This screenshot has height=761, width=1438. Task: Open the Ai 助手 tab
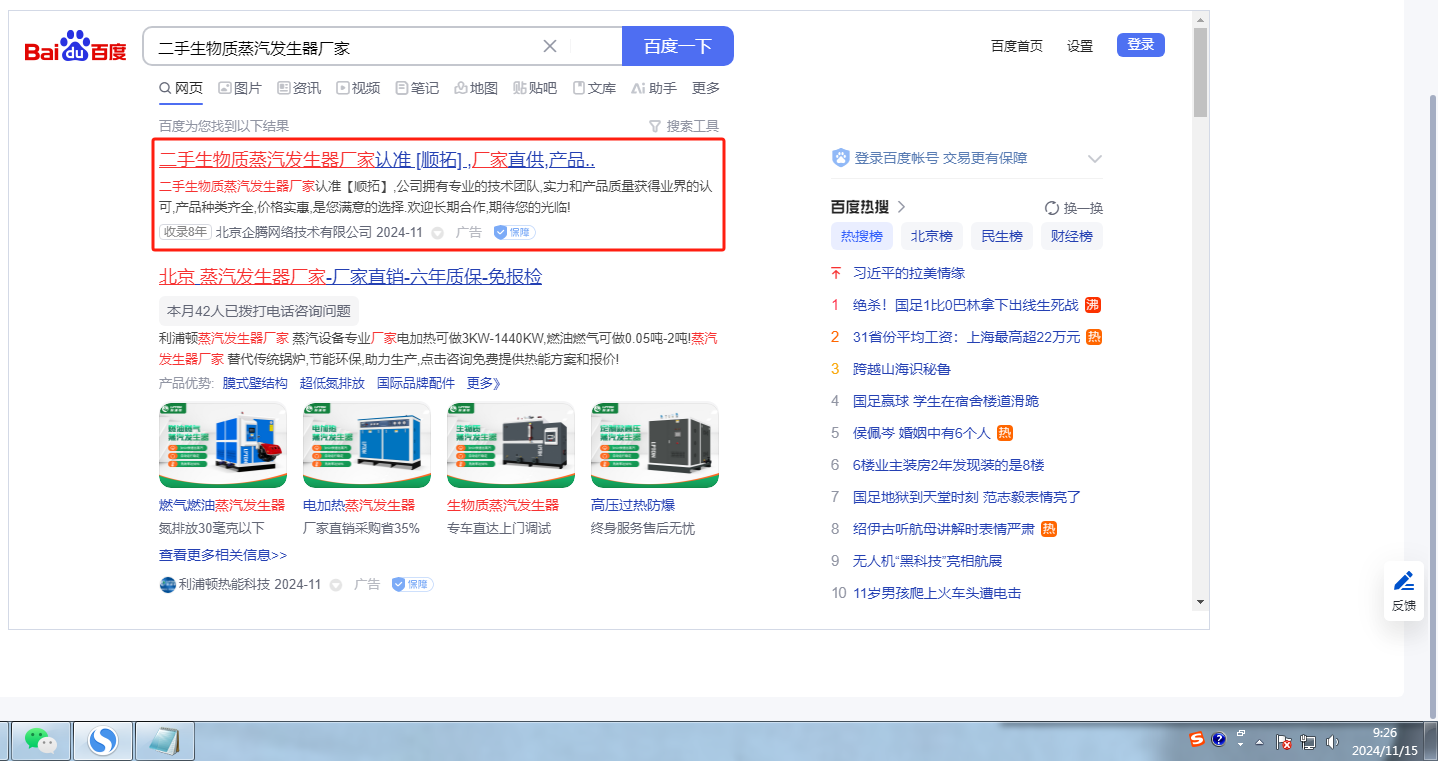pos(654,88)
